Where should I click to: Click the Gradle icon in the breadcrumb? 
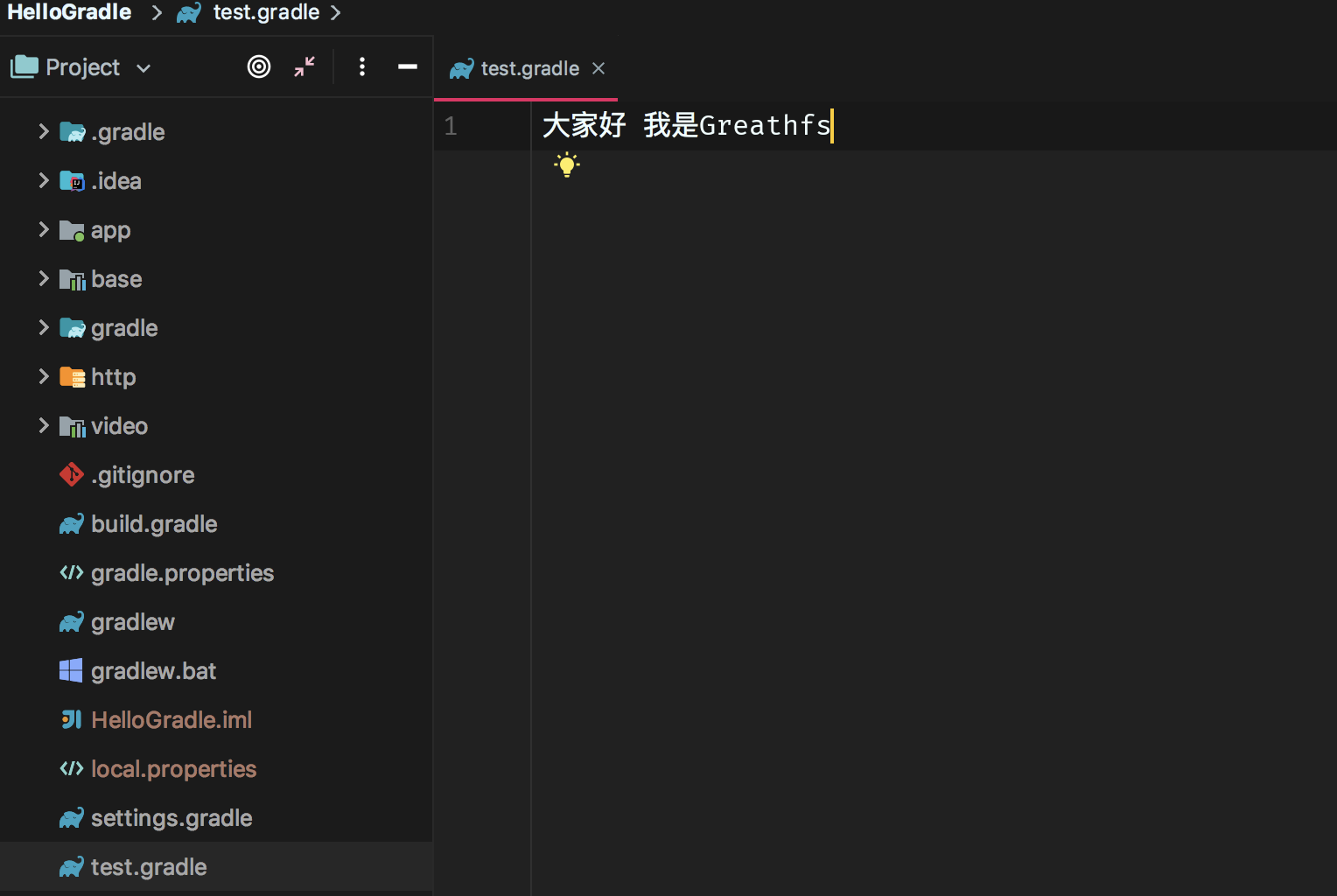coord(189,13)
